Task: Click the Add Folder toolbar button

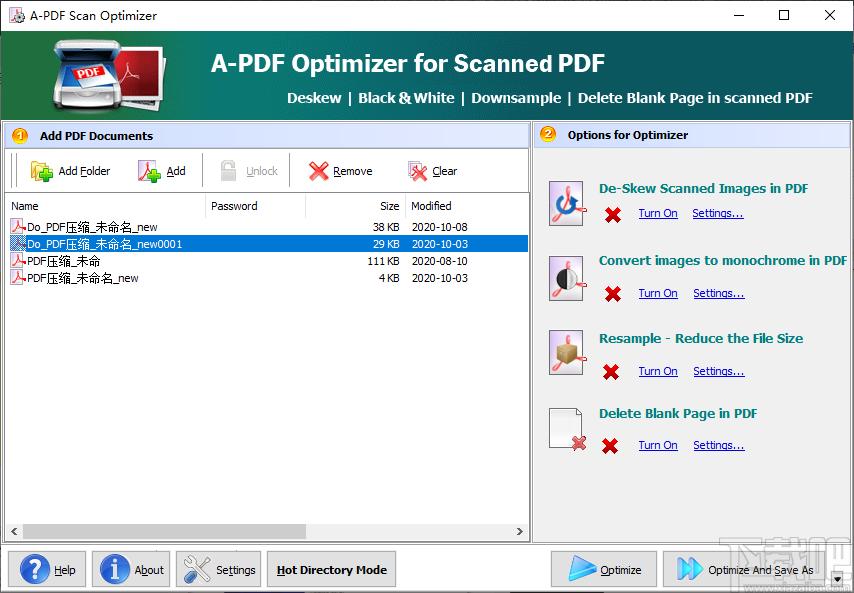Action: point(70,171)
